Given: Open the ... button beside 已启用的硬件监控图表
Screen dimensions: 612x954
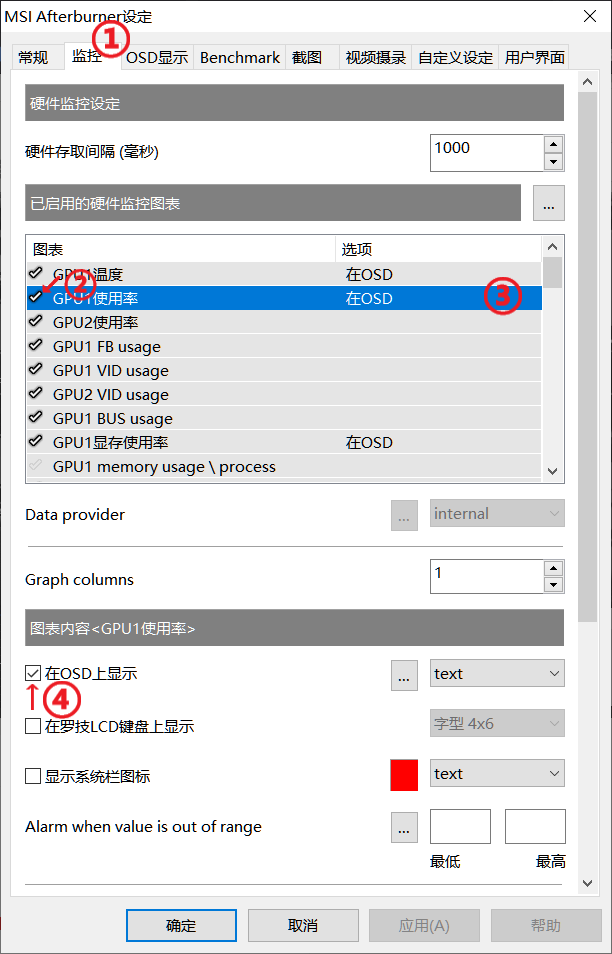Looking at the screenshot, I should tap(549, 203).
